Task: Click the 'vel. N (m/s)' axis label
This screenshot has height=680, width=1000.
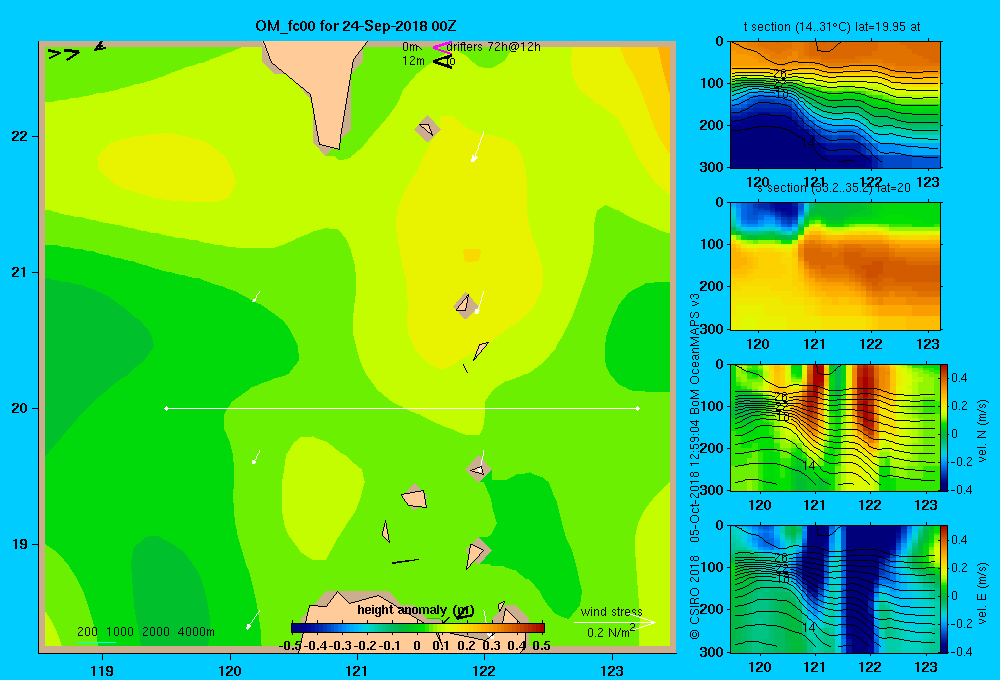Action: [x=983, y=431]
